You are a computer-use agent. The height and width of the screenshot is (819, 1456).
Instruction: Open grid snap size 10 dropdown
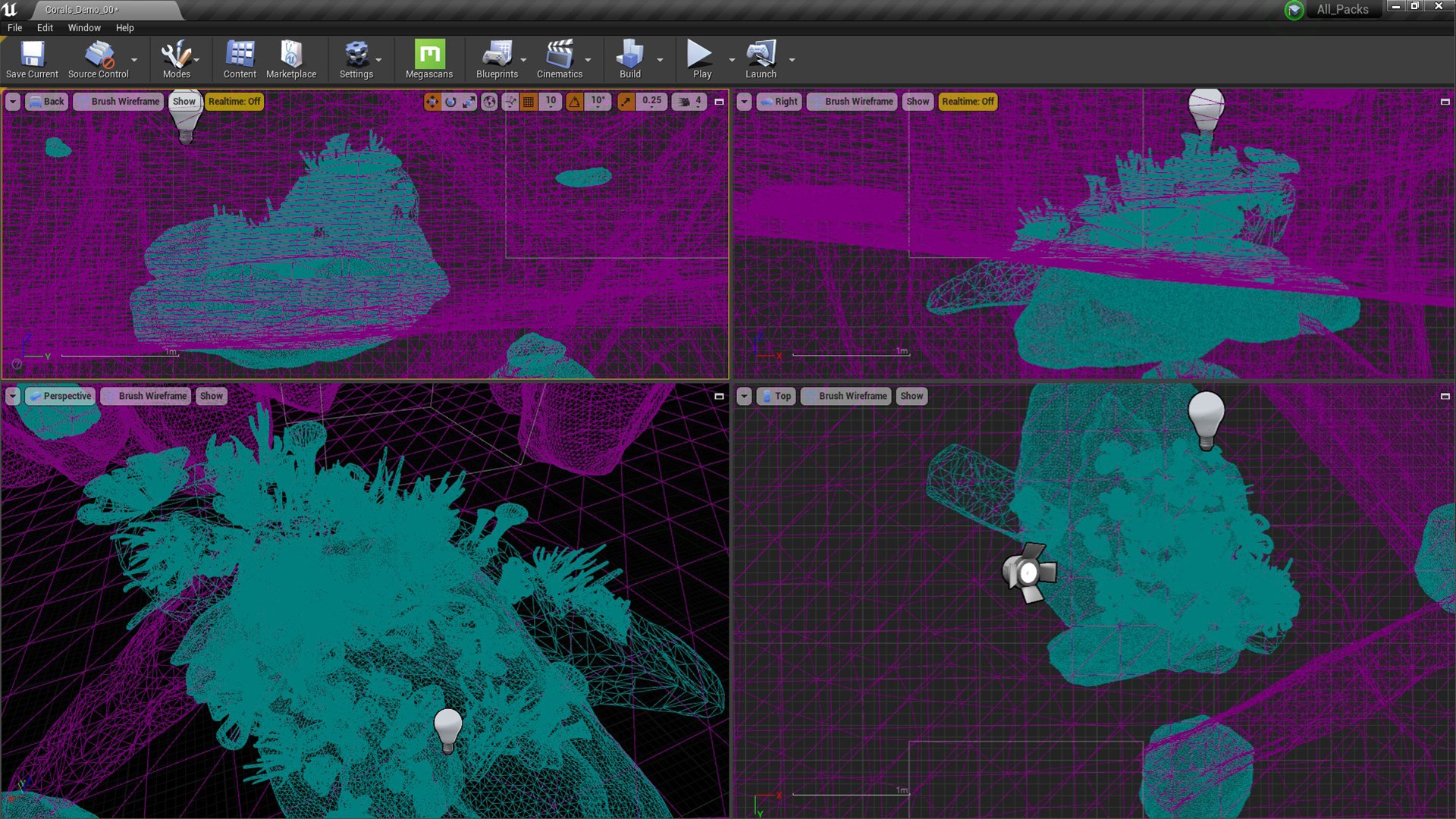(x=551, y=102)
